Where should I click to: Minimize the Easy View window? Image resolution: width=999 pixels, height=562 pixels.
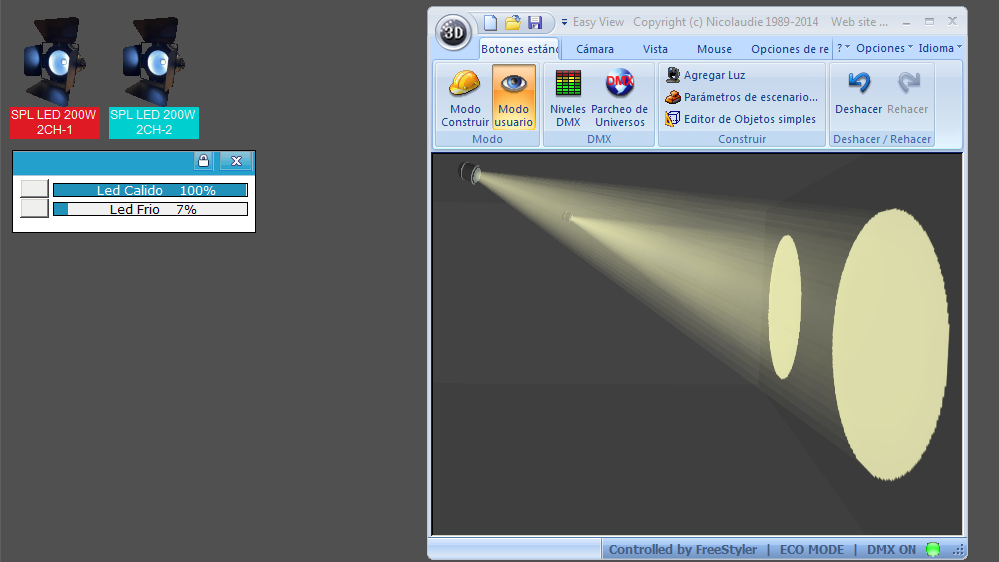coord(906,22)
